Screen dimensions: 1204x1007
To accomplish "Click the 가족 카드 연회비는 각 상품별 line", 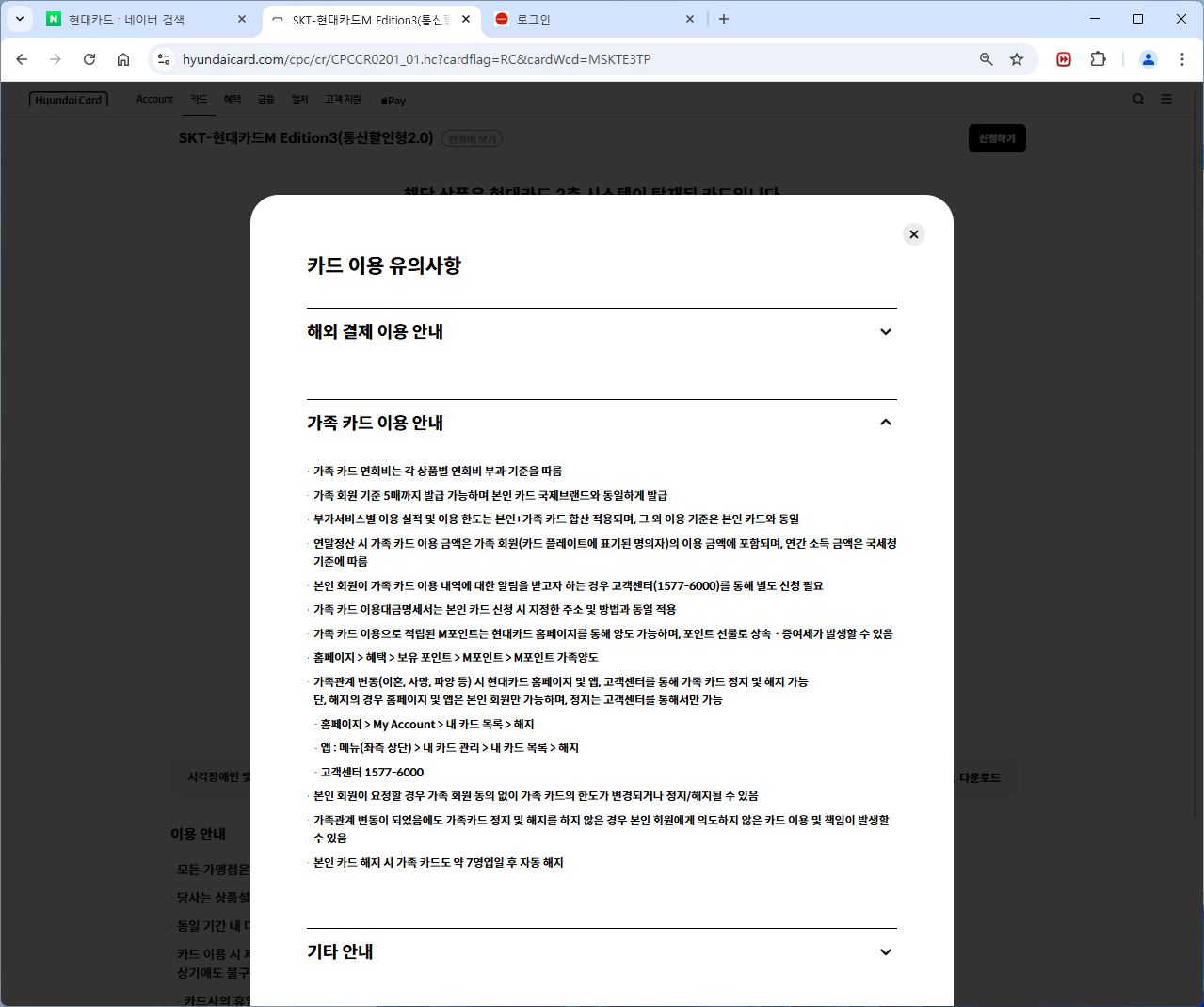I will pos(438,471).
